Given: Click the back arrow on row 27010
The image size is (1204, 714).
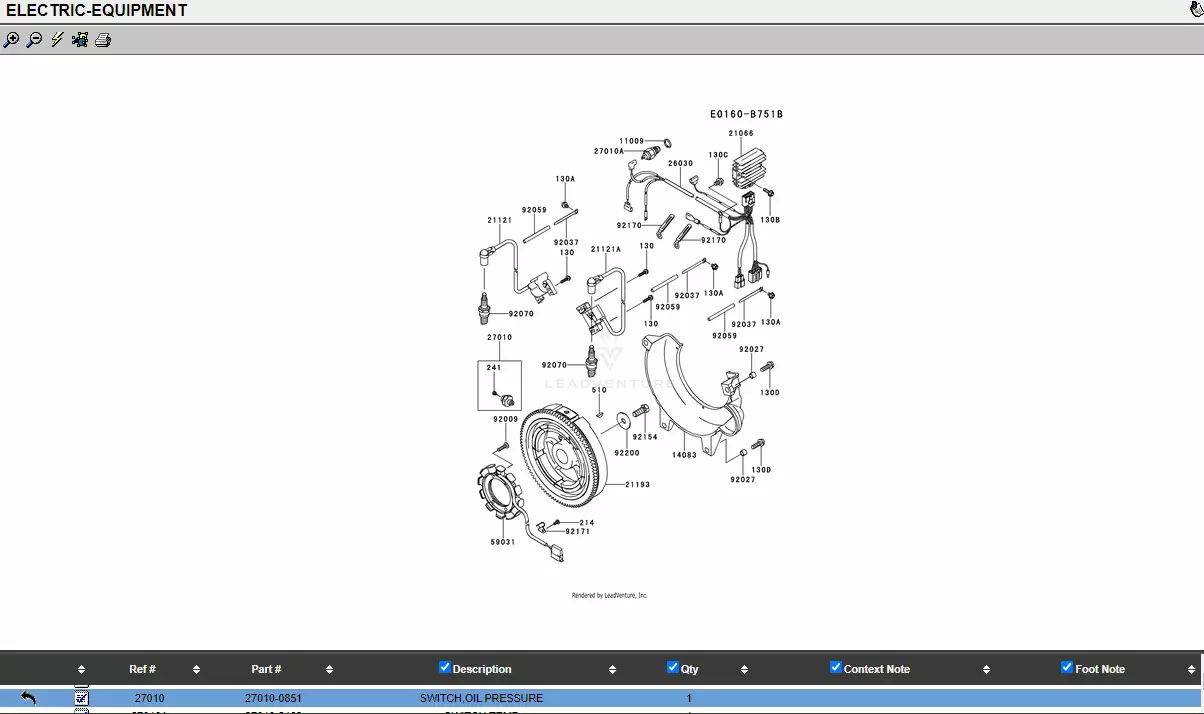Looking at the screenshot, I should point(28,698).
